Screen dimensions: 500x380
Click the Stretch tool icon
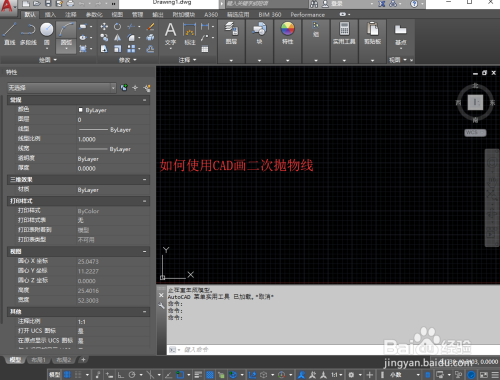coord(104,49)
